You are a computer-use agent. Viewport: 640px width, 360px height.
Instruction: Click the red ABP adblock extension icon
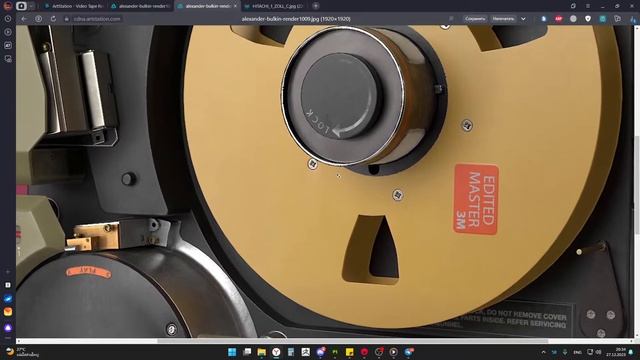(x=558, y=19)
